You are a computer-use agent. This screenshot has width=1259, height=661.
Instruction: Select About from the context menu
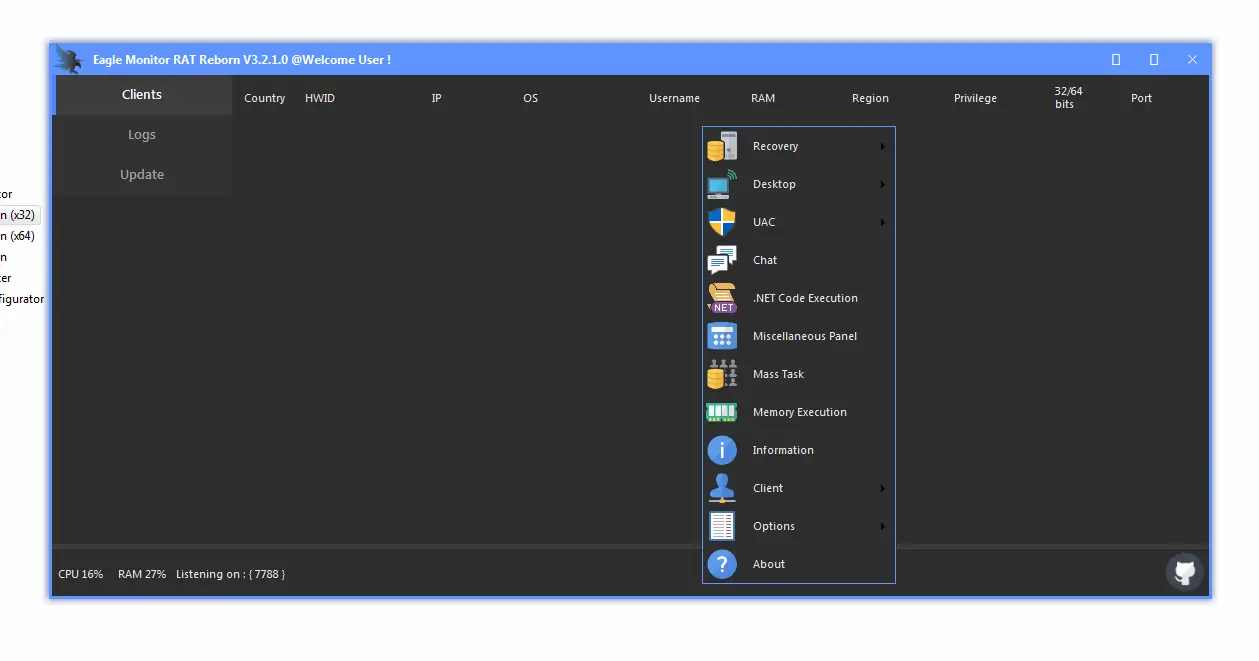click(769, 564)
